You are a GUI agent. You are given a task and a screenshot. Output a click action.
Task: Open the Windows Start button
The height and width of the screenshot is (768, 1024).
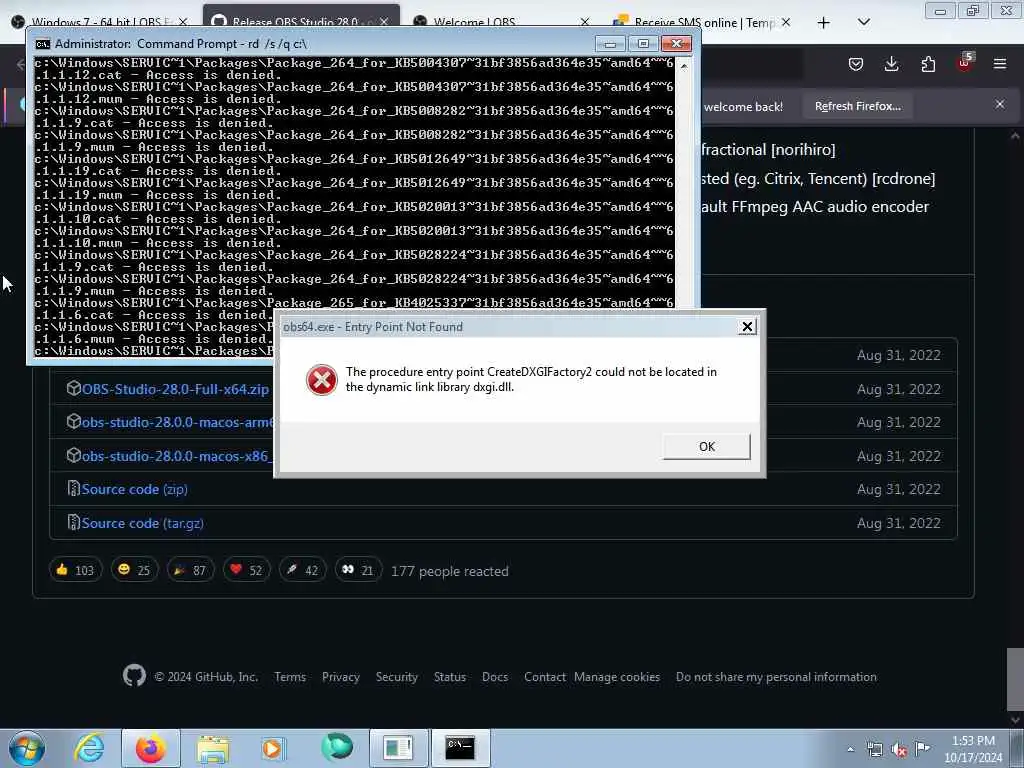tap(27, 748)
